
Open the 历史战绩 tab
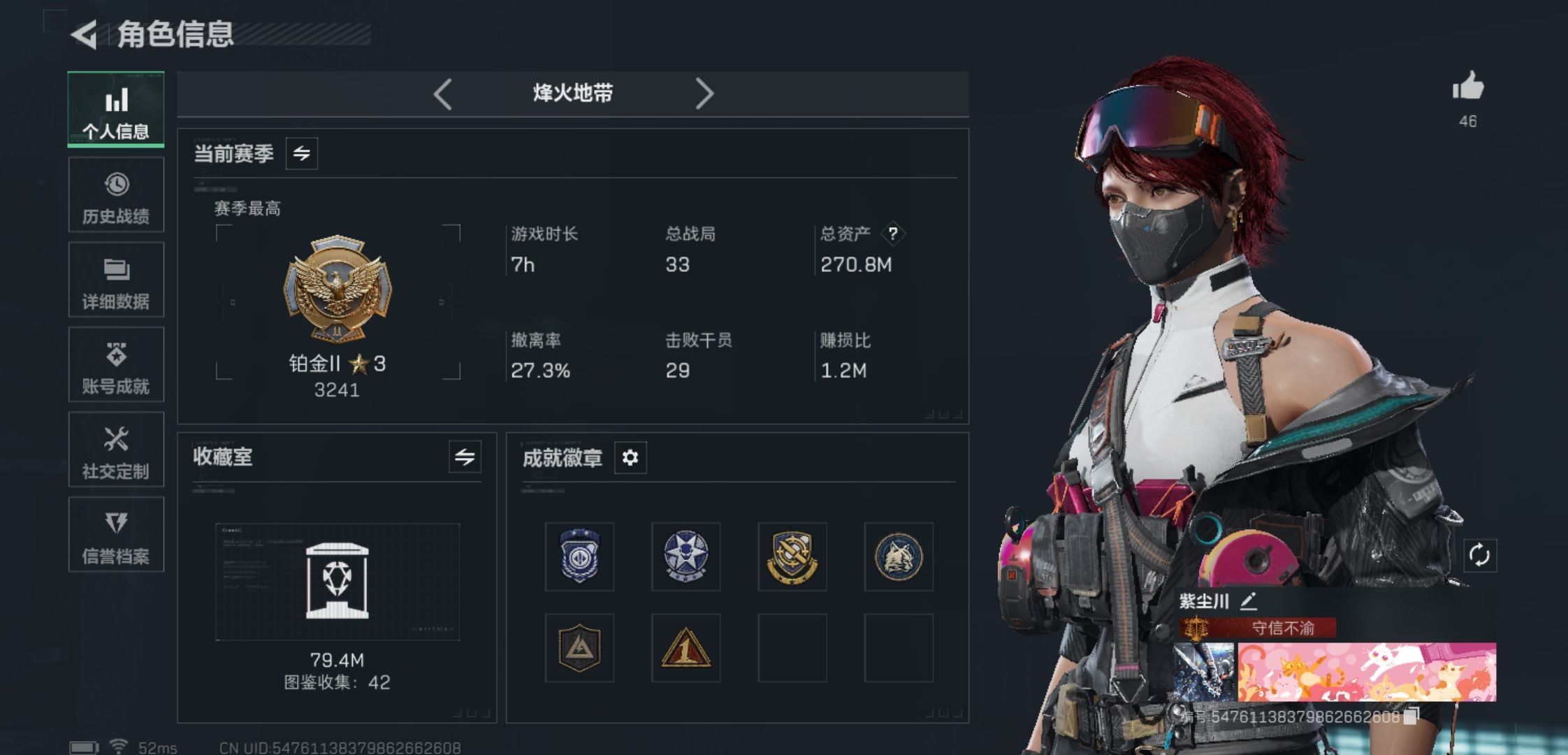[116, 195]
